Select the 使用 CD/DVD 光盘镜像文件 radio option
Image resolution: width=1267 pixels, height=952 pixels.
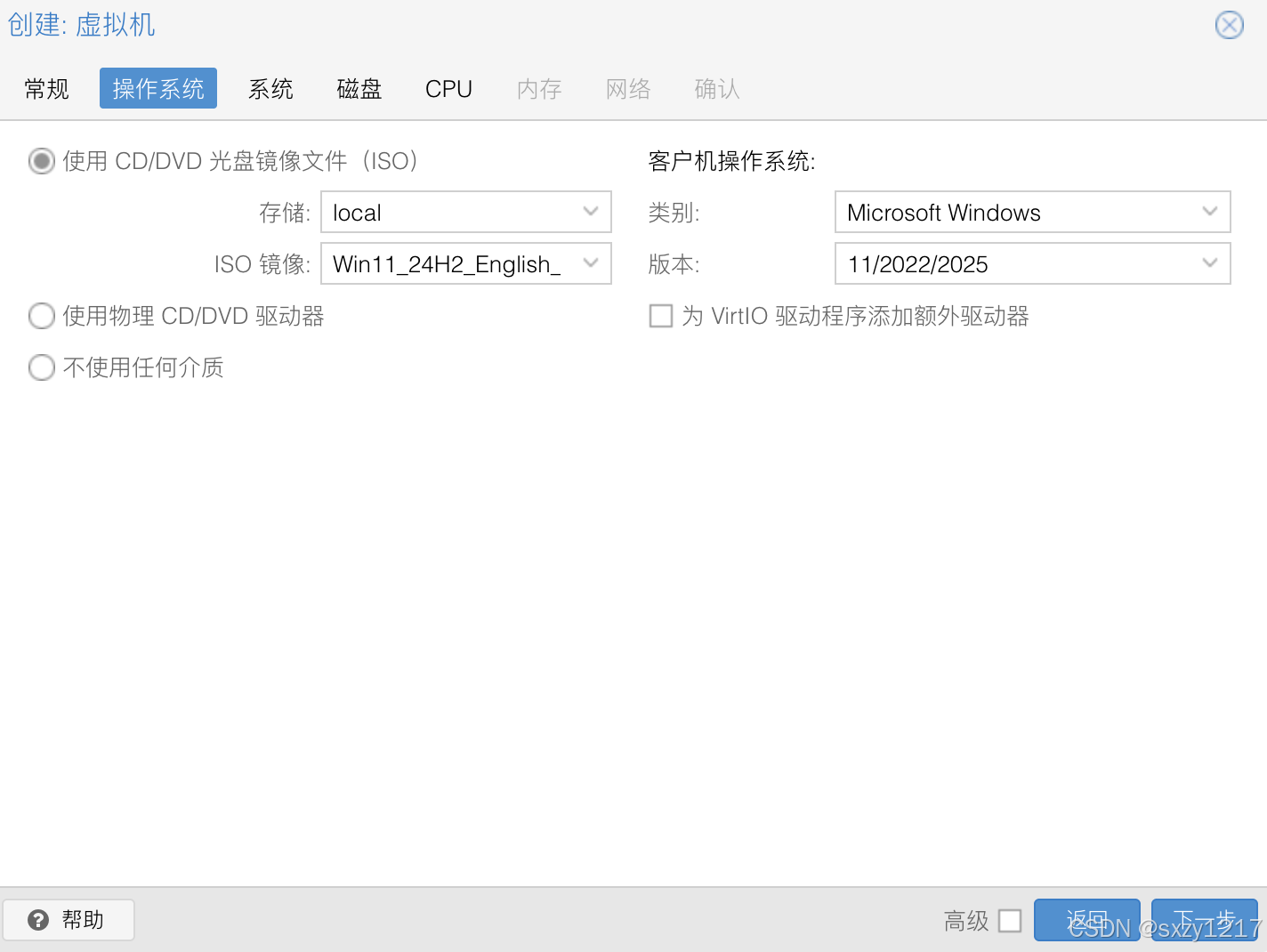(x=42, y=161)
